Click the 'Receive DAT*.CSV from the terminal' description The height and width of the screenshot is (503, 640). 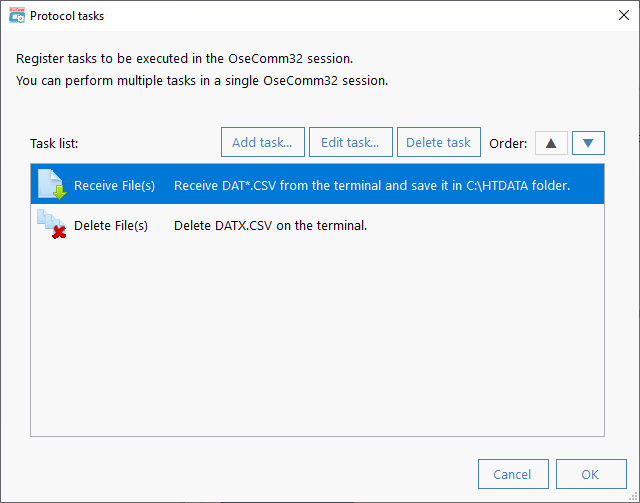coord(372,185)
